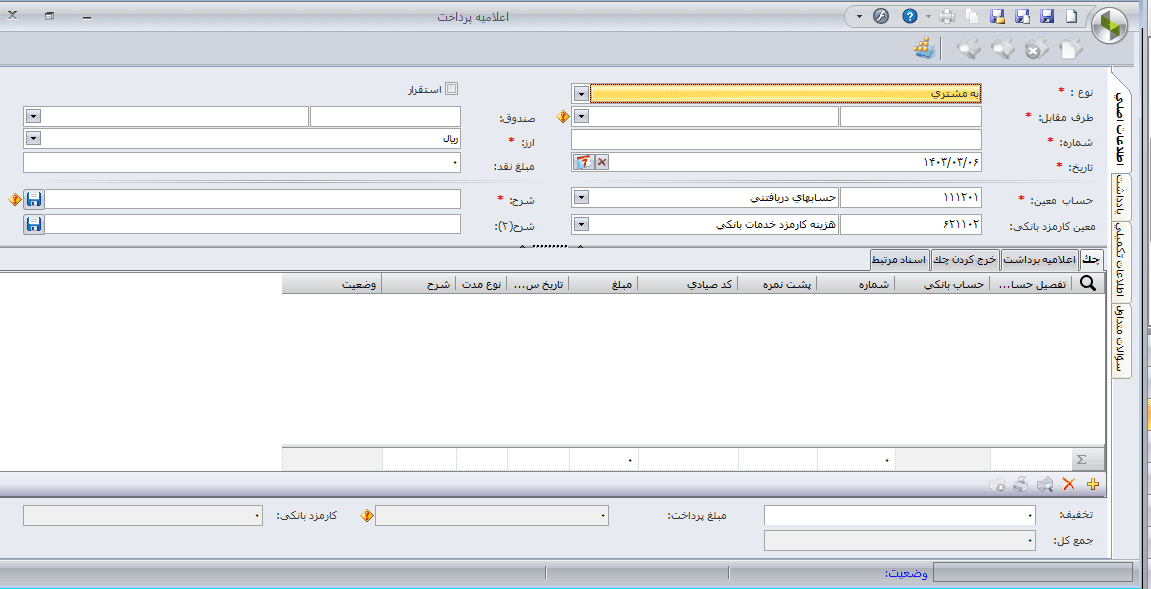Click the حساب معین code field ۱۱۱۲۰۱
Screen dimensions: 1151x589
(x=910, y=198)
